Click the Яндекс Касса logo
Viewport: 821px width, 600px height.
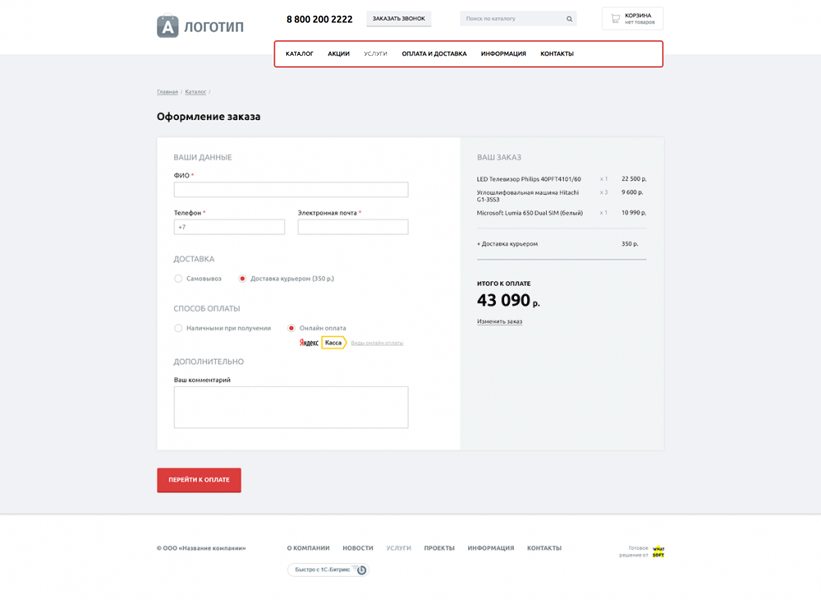(x=323, y=343)
